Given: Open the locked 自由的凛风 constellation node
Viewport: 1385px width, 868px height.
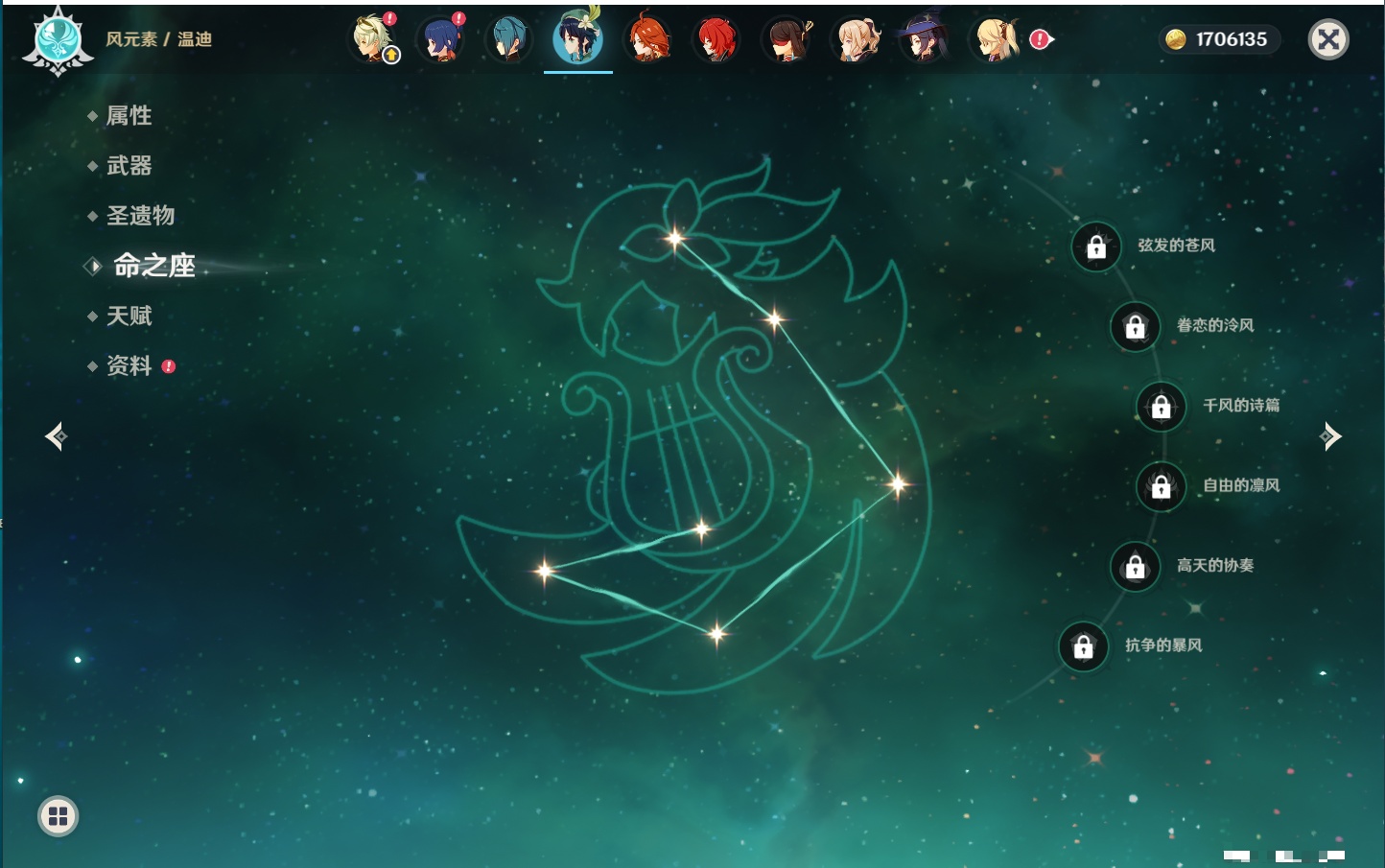Looking at the screenshot, I should point(1161,486).
